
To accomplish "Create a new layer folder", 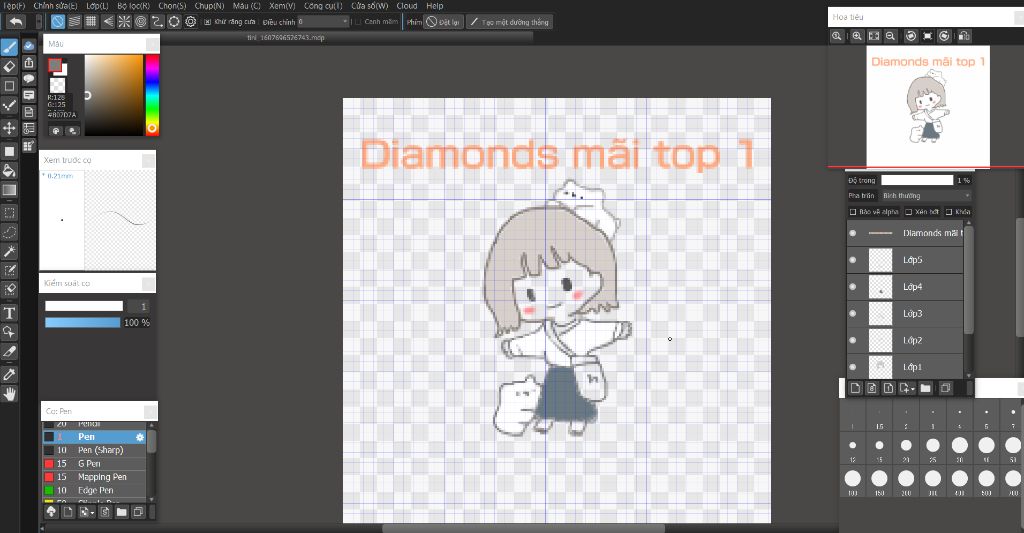I will [925, 388].
